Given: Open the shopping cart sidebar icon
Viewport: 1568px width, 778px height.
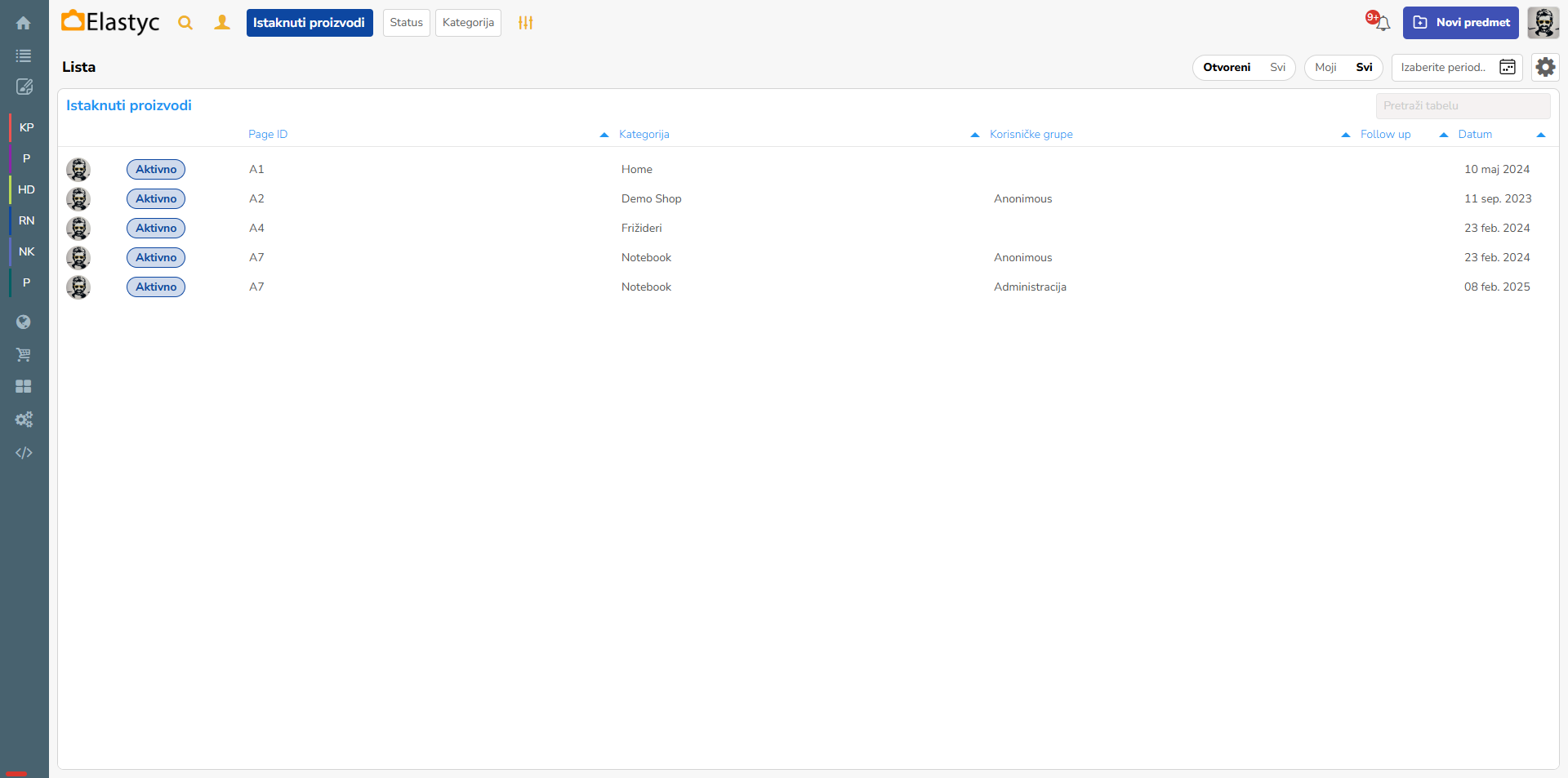Looking at the screenshot, I should pyautogui.click(x=24, y=354).
